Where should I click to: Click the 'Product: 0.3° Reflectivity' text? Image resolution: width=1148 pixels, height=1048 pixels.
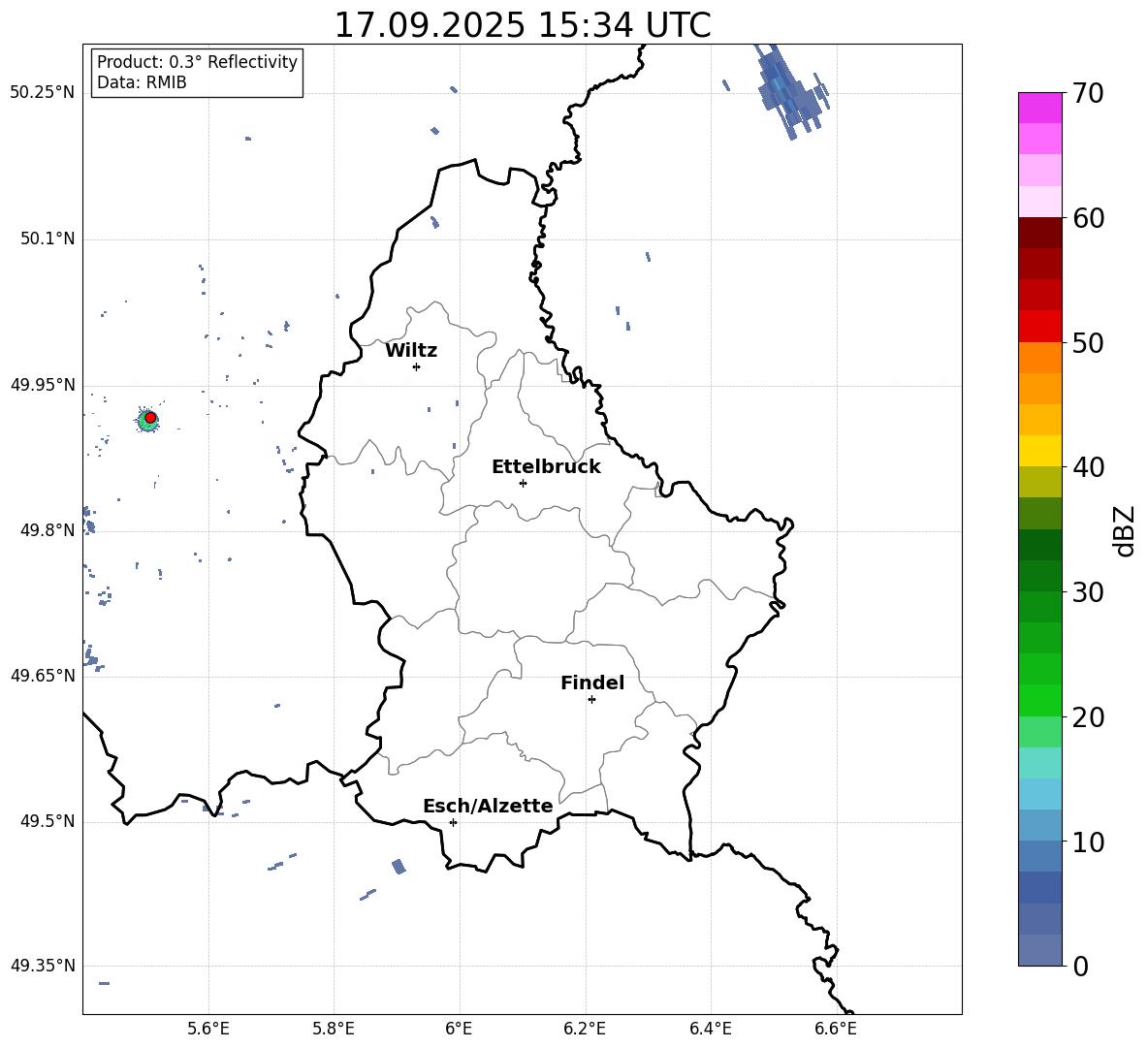(197, 61)
